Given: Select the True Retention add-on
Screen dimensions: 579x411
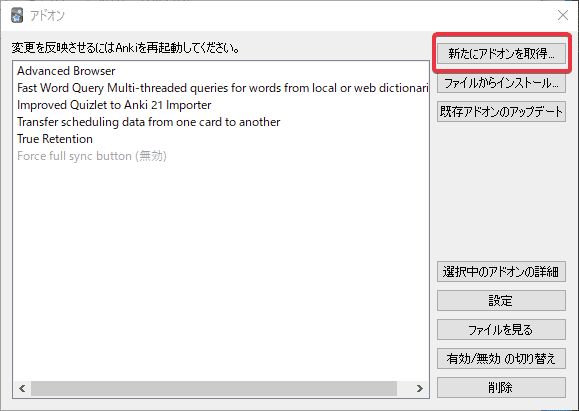Looking at the screenshot, I should 221,139.
